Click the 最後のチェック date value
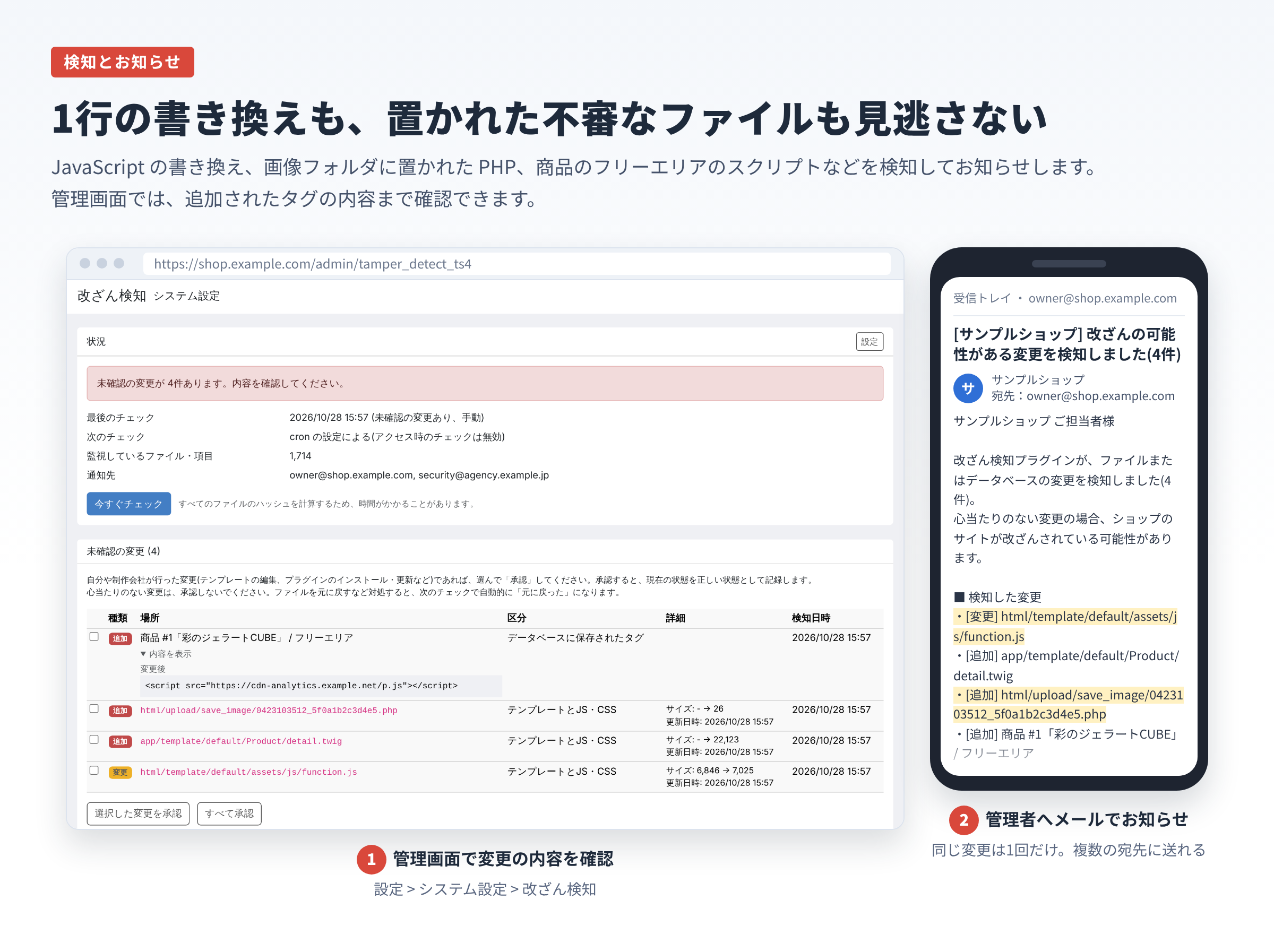This screenshot has width=1274, height=952. [x=386, y=417]
